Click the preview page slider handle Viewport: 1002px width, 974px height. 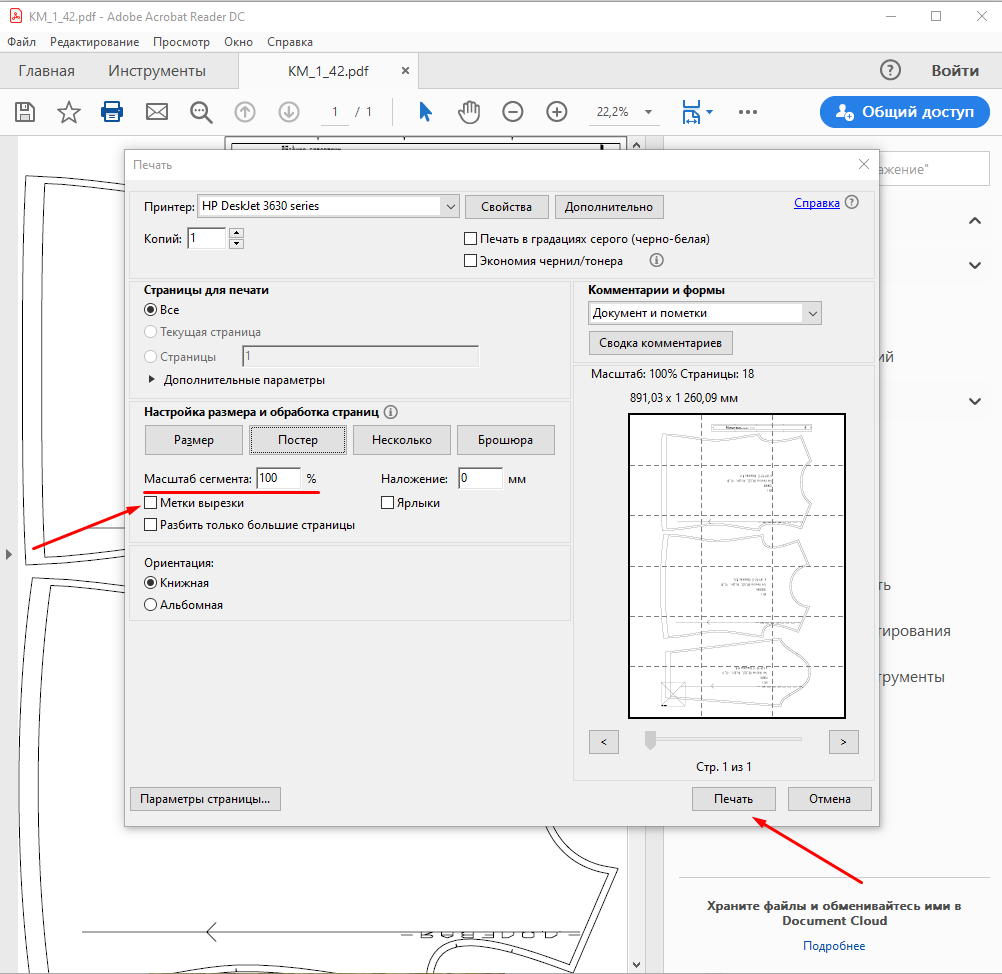(650, 740)
